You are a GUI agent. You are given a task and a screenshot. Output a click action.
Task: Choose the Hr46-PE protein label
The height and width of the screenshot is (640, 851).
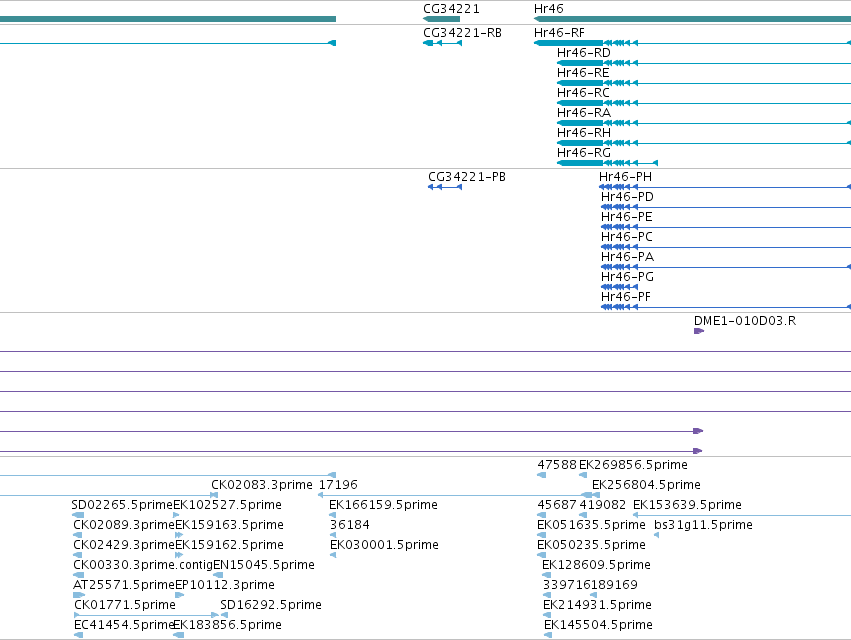(626, 217)
